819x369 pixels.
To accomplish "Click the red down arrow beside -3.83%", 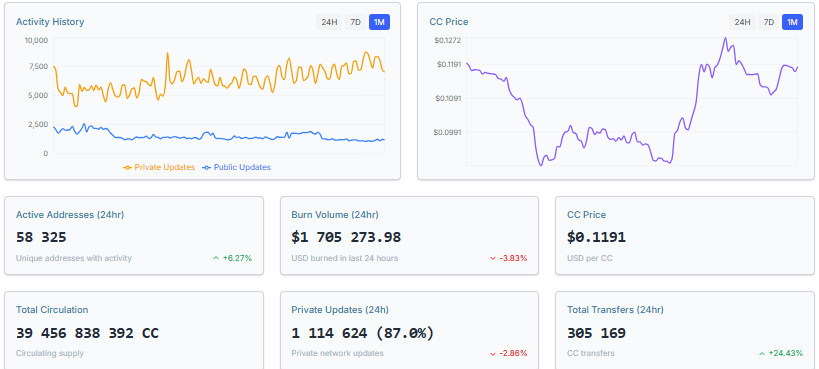I will coord(493,258).
